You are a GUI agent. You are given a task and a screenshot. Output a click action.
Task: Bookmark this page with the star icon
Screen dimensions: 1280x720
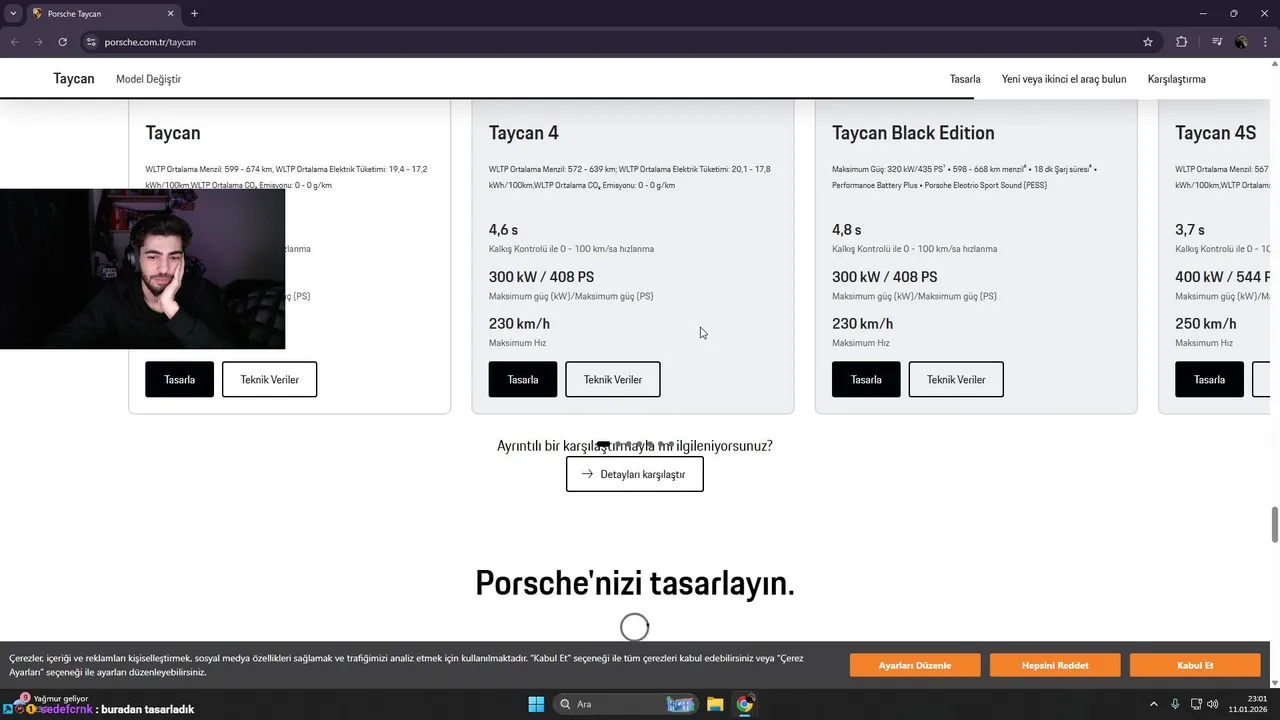point(1148,42)
